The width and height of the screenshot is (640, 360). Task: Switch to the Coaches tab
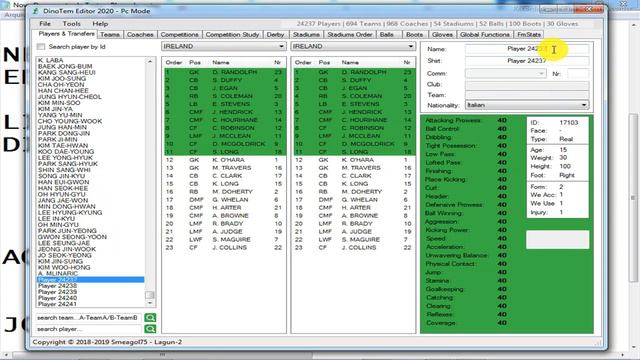tap(140, 35)
